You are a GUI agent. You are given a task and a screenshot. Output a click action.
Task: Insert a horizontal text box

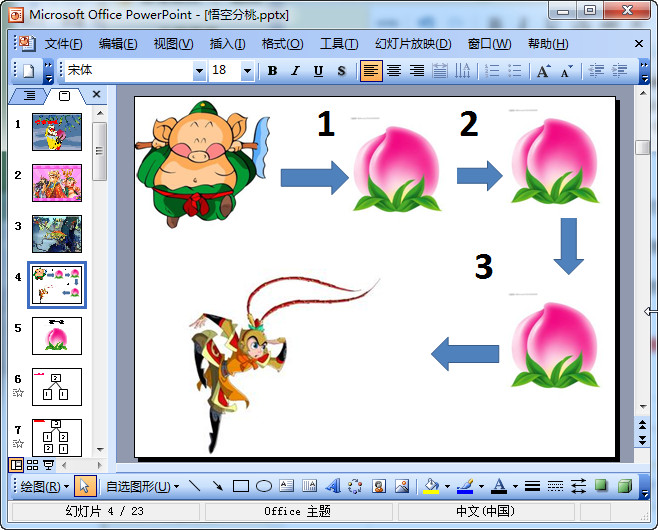click(x=287, y=486)
